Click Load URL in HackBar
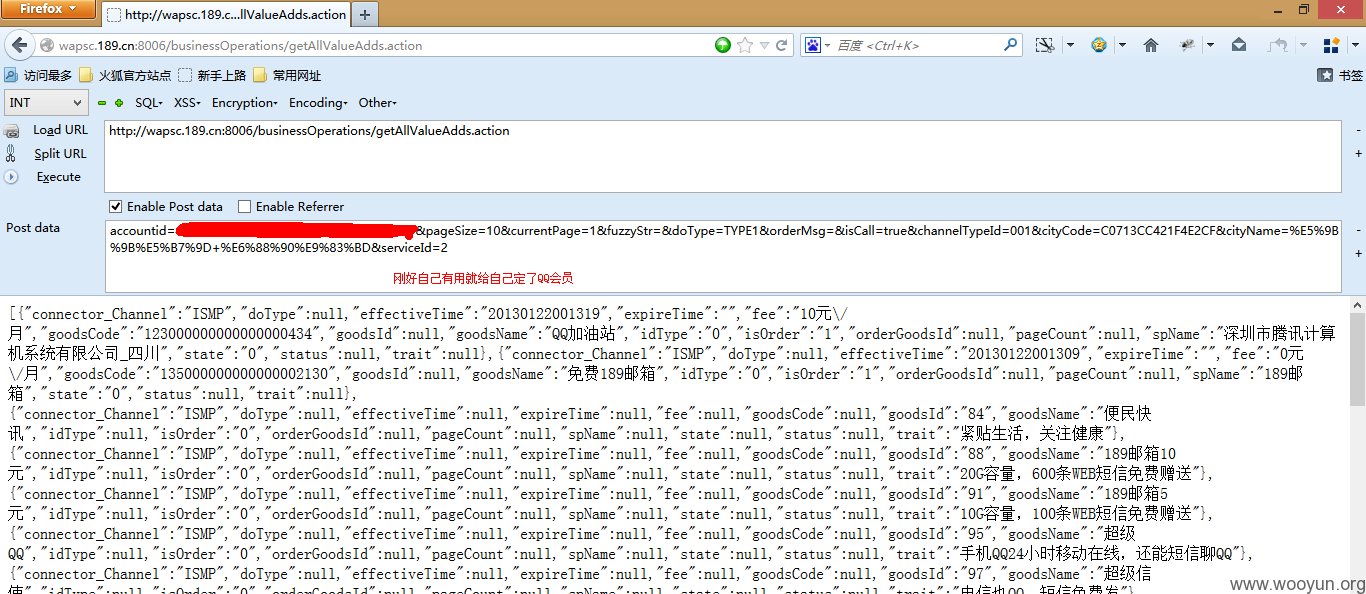 click(x=60, y=130)
